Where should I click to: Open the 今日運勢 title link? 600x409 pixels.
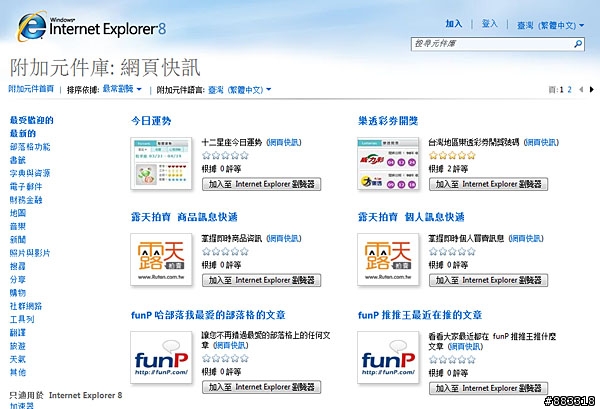click(151, 121)
